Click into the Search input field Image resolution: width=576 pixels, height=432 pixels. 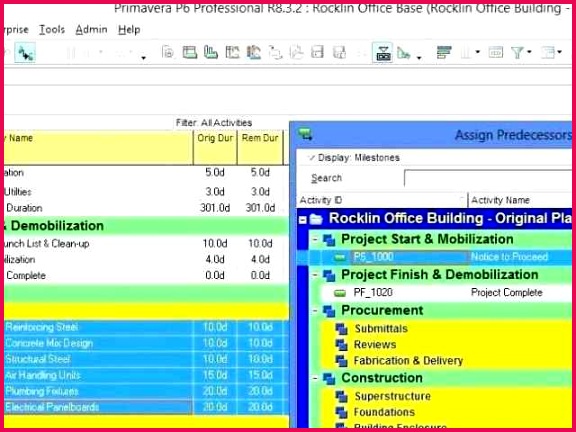(x=488, y=179)
